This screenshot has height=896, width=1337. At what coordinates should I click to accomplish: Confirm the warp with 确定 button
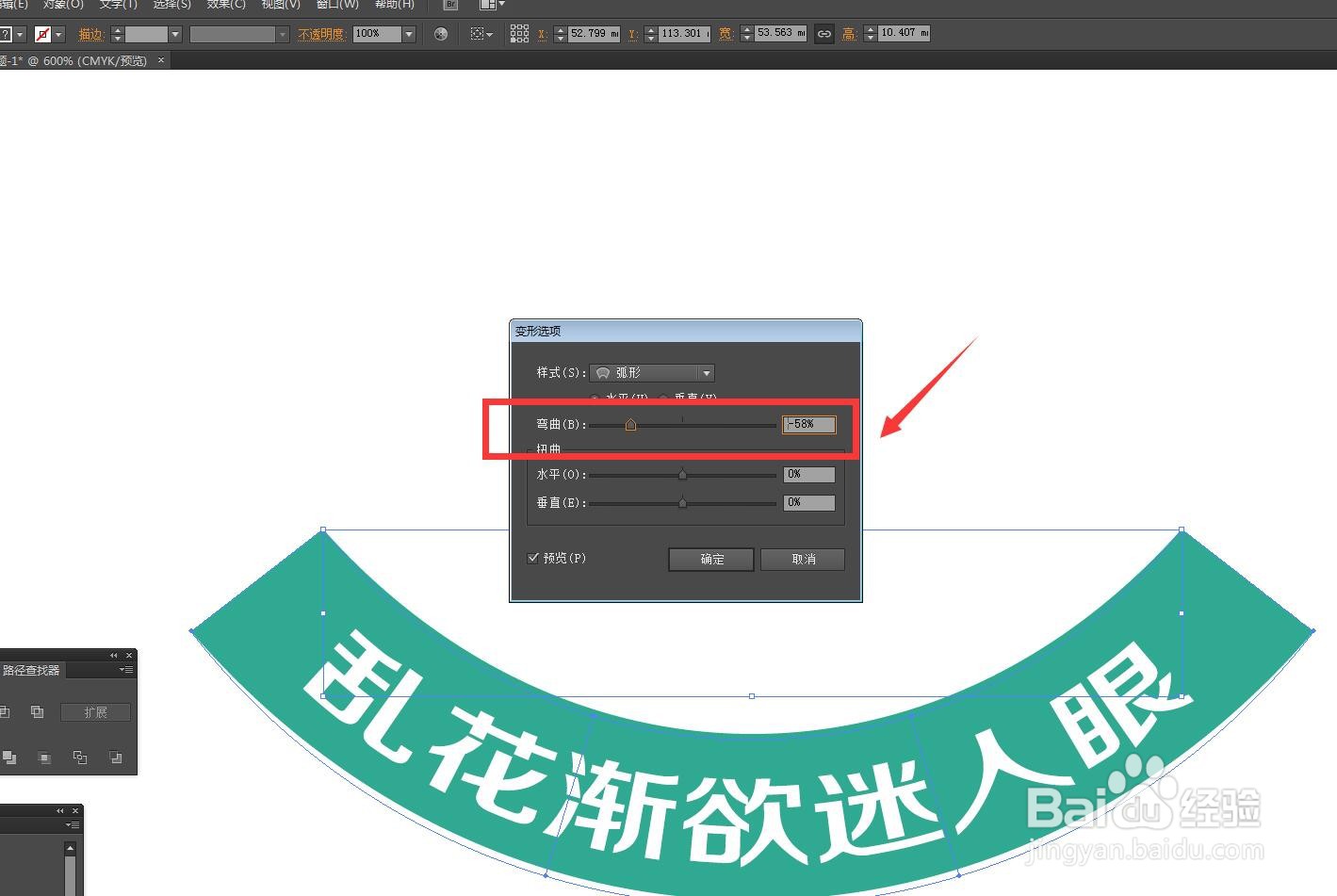[x=711, y=560]
